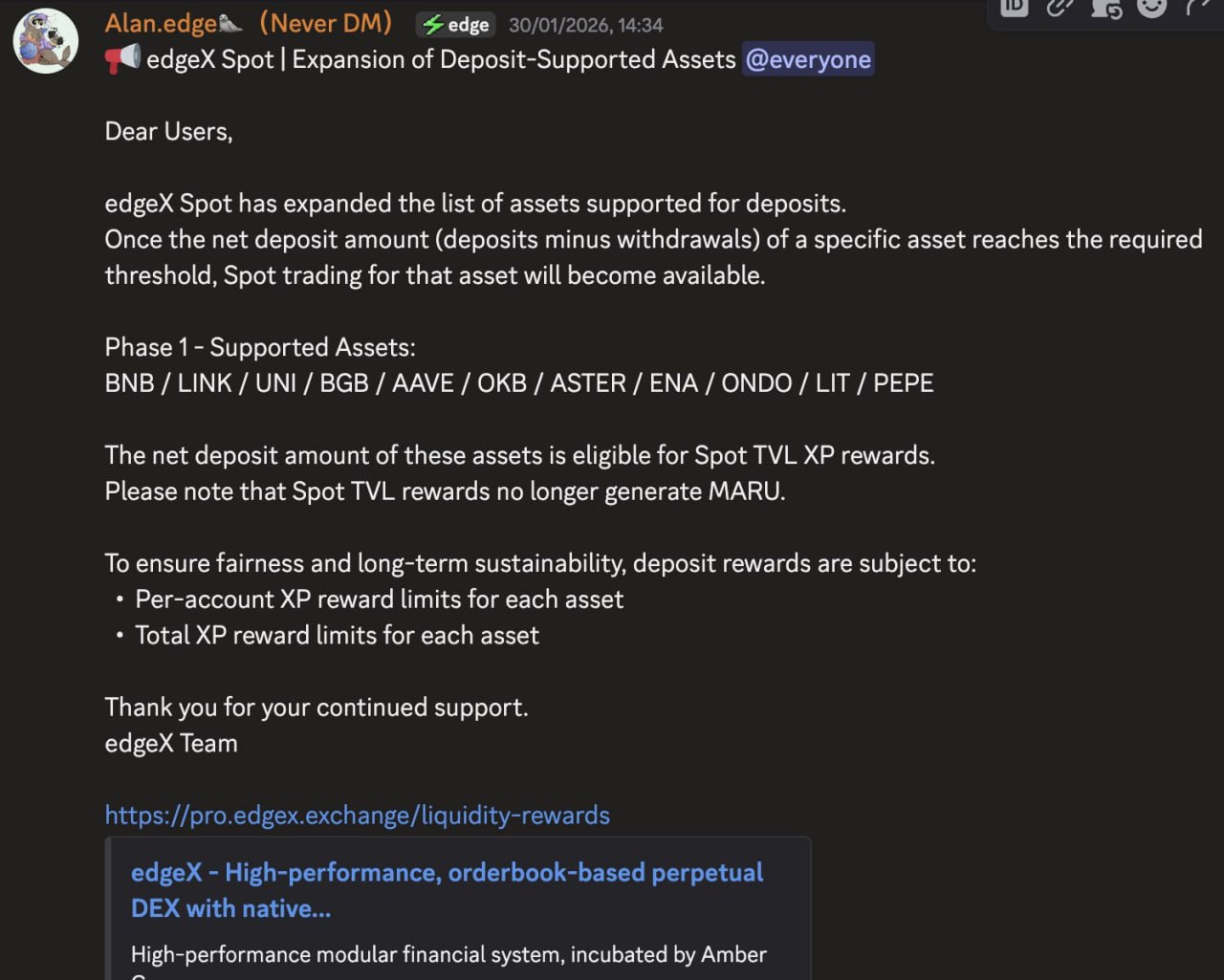
Task: Click the speech bubble with circular arrow icon
Action: tap(1105, 8)
